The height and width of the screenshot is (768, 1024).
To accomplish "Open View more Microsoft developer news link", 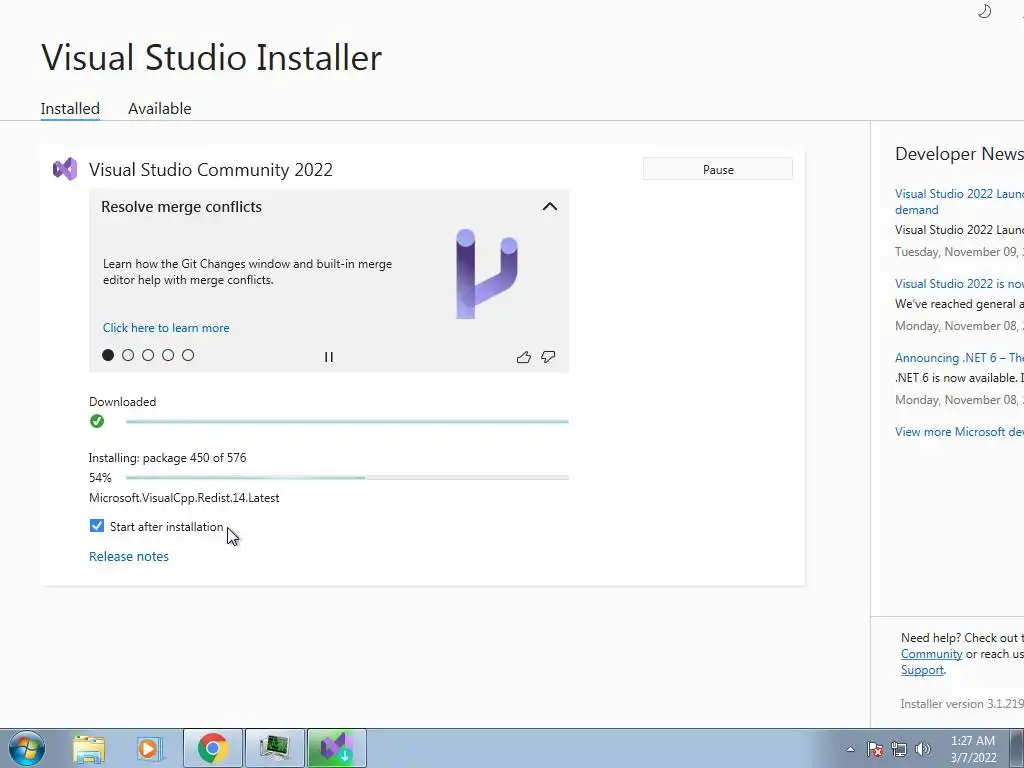I will coord(959,432).
